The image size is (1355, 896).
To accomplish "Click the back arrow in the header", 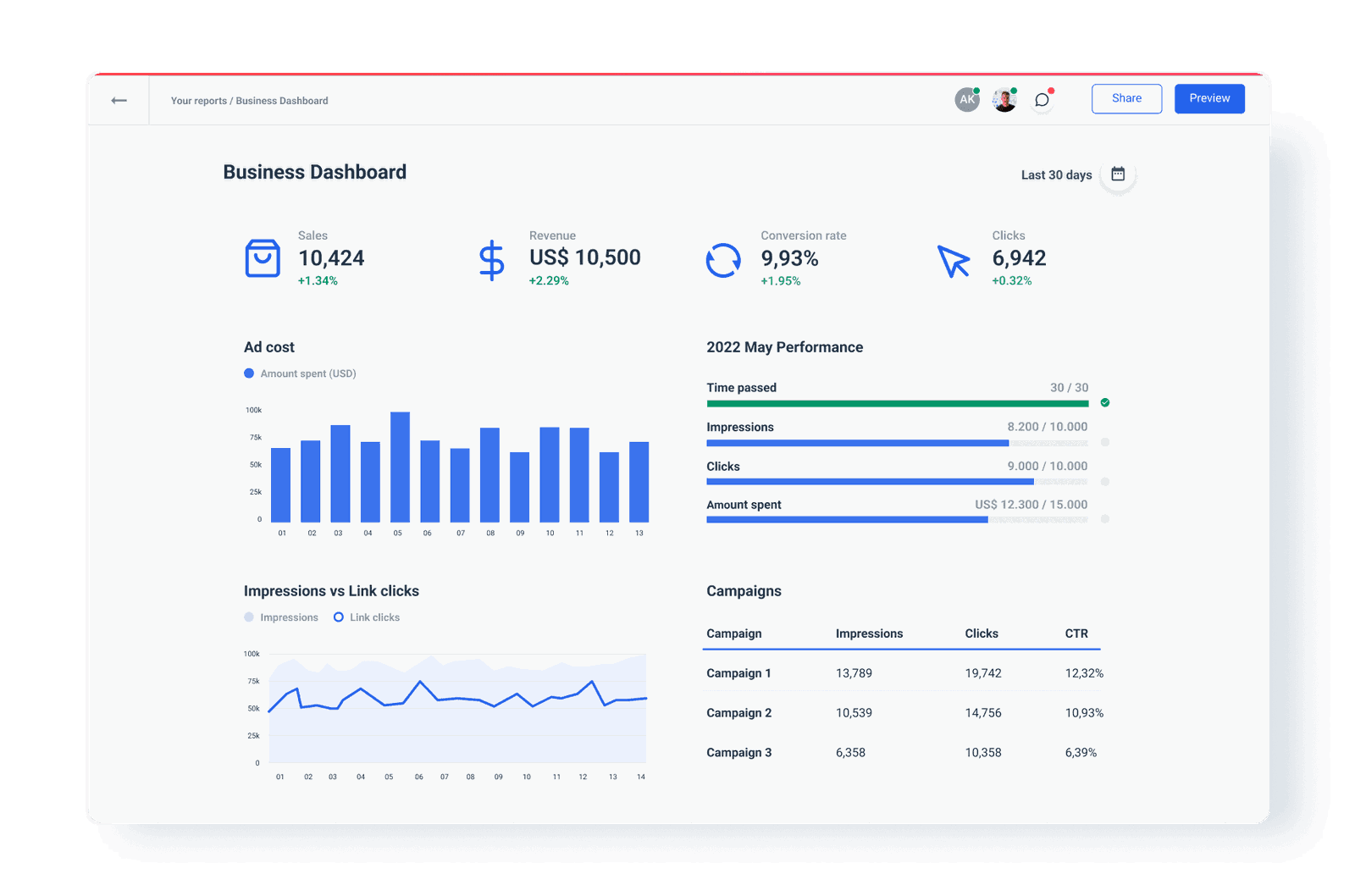I will click(119, 100).
